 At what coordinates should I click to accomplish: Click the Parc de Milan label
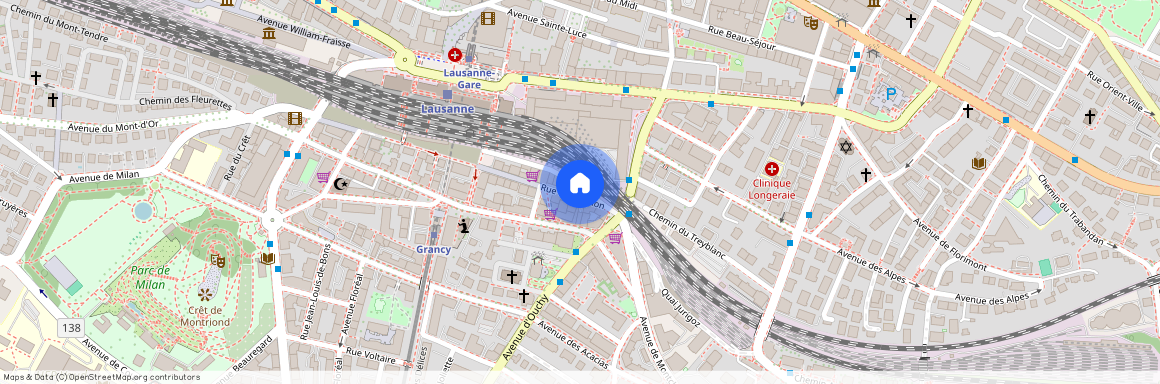(x=151, y=277)
